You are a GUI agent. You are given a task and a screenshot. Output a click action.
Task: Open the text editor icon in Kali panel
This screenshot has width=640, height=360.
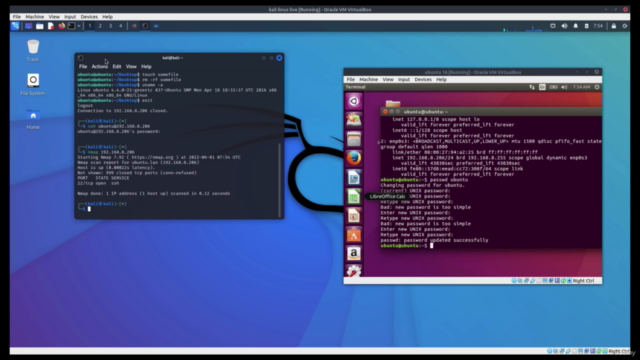point(51,26)
